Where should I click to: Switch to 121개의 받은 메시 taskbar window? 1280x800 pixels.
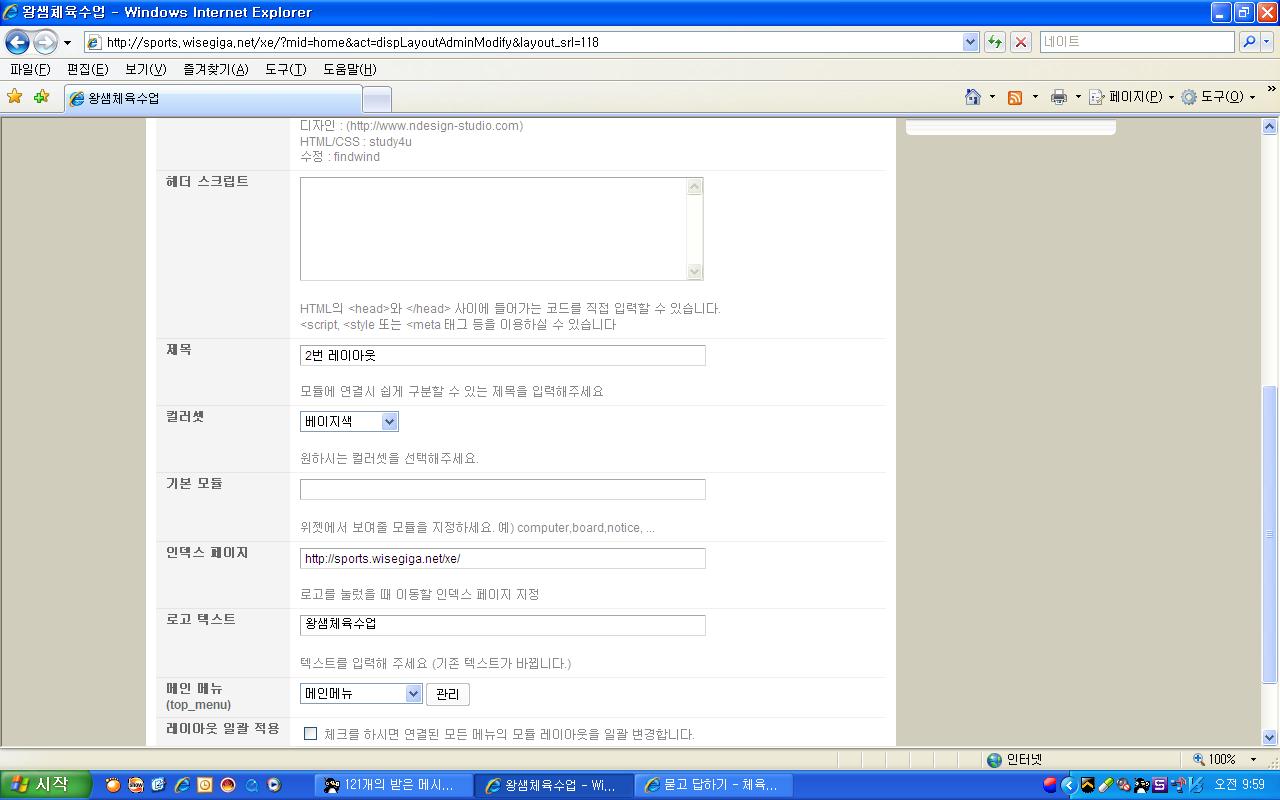(393, 785)
